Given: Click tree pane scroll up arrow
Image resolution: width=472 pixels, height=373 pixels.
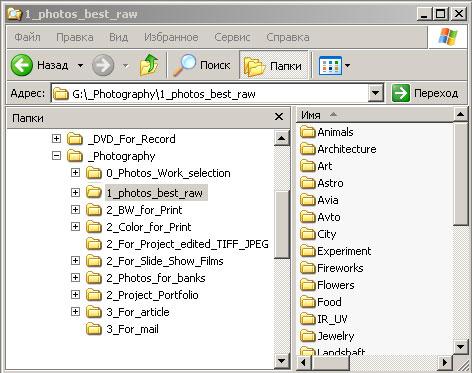Looking at the screenshot, I should (281, 138).
